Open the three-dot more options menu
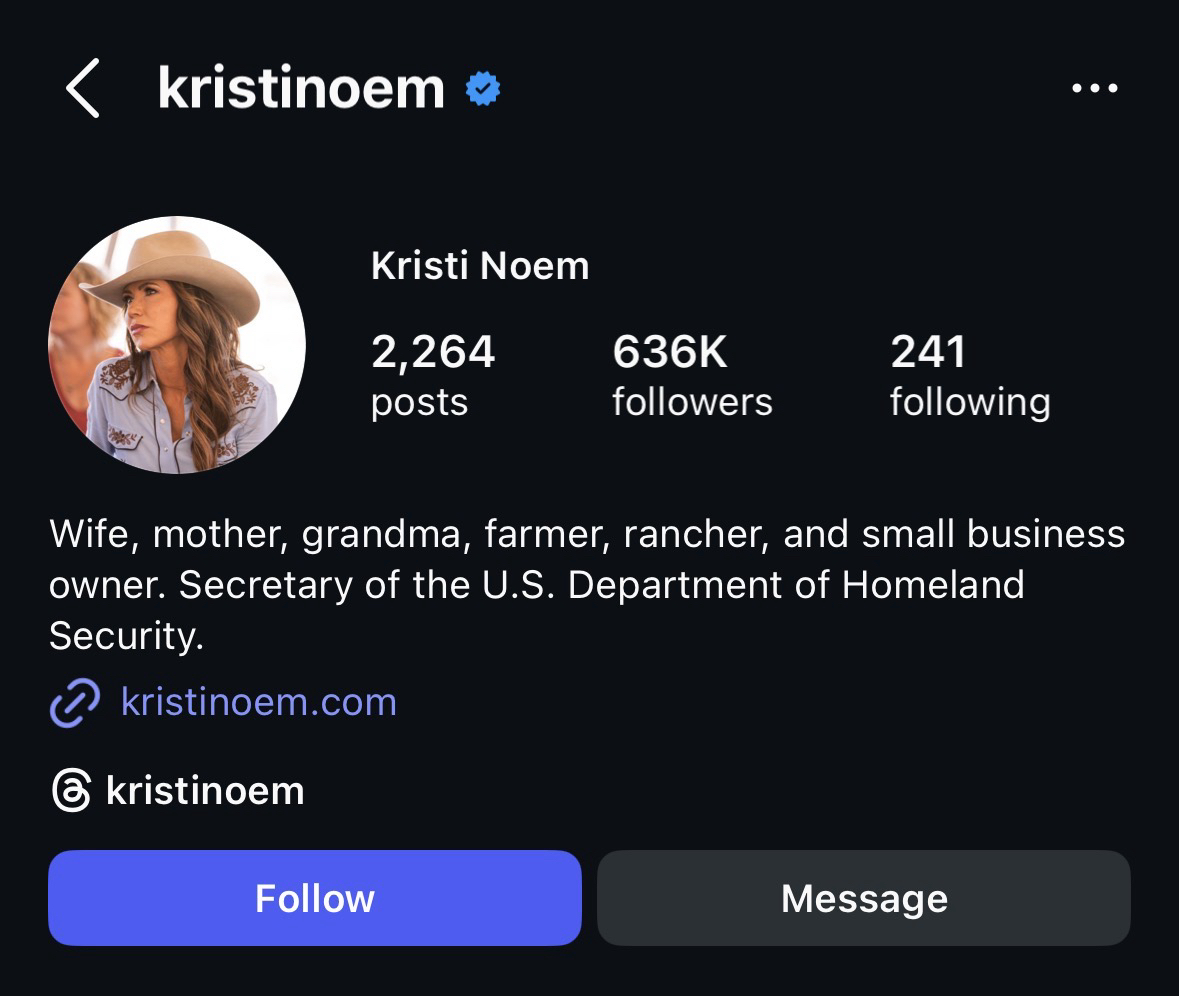1179x996 pixels. click(x=1094, y=88)
